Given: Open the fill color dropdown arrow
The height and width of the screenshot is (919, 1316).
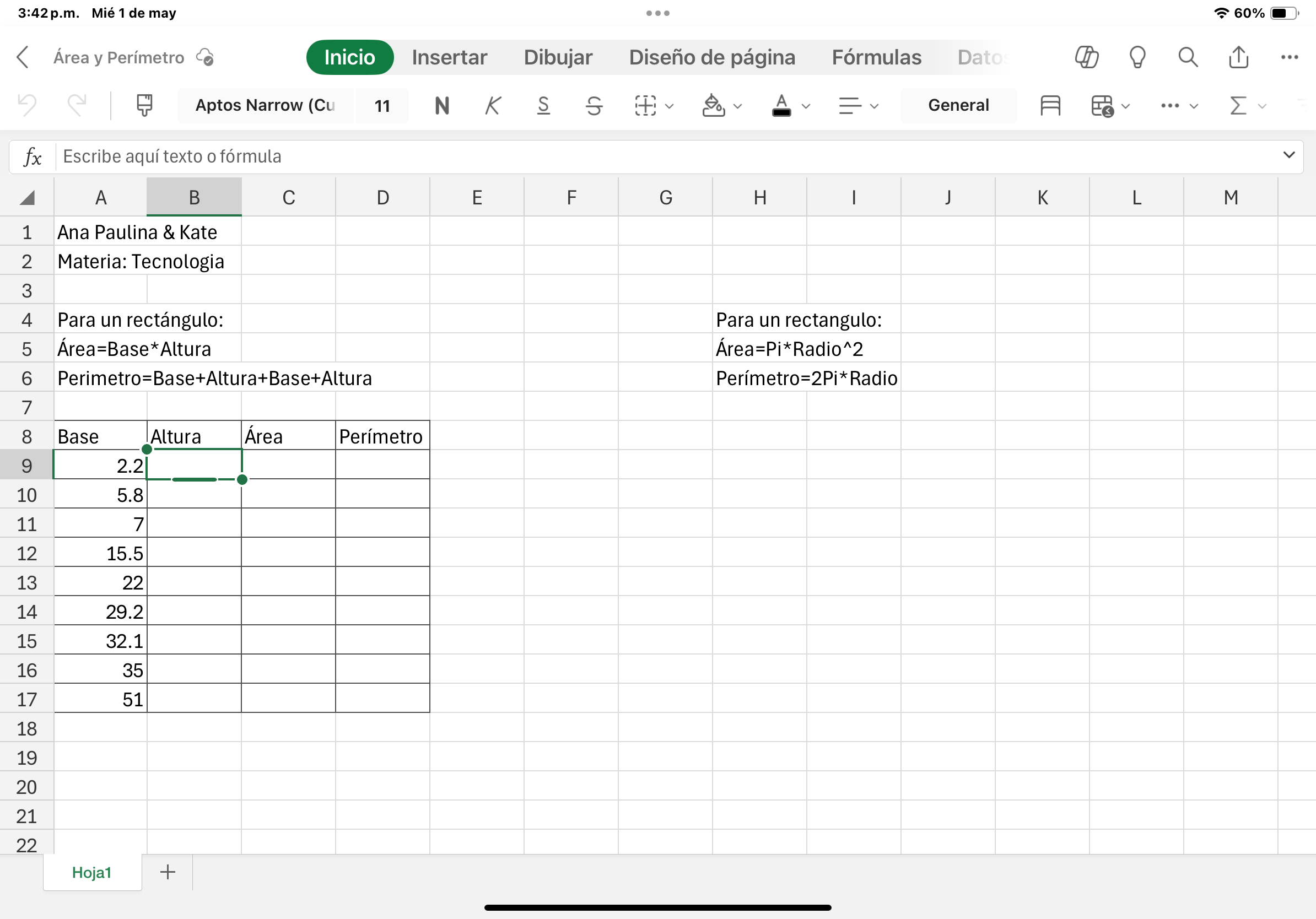Looking at the screenshot, I should 738,106.
